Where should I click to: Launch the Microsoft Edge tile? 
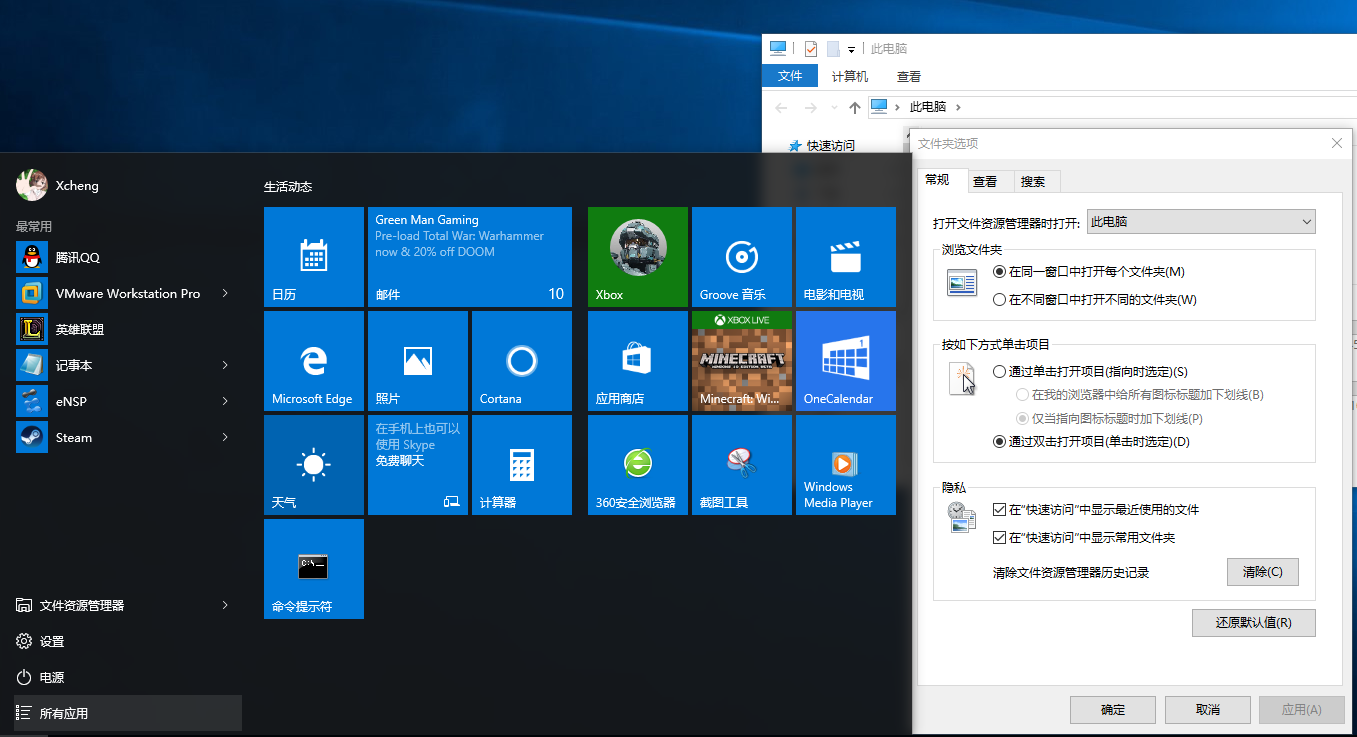click(x=314, y=361)
